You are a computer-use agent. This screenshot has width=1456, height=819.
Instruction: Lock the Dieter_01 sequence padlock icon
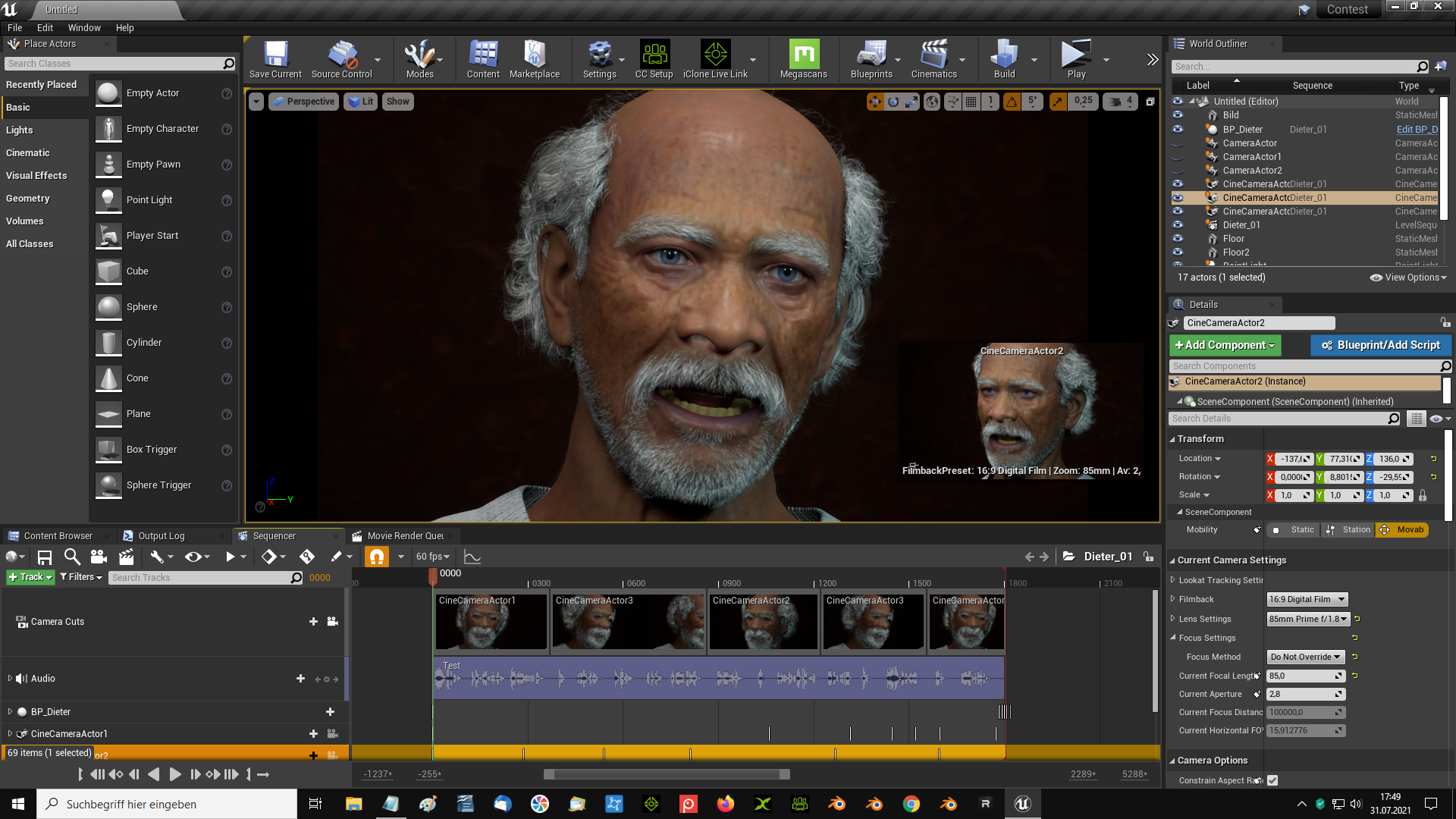(x=1148, y=556)
